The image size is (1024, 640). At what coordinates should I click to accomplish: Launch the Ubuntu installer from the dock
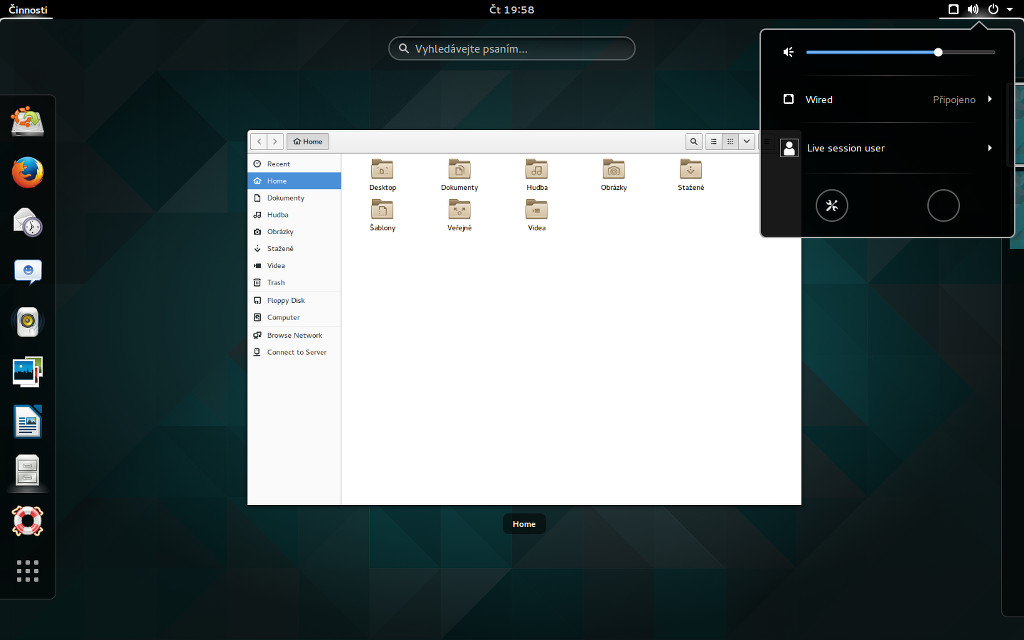pyautogui.click(x=27, y=121)
